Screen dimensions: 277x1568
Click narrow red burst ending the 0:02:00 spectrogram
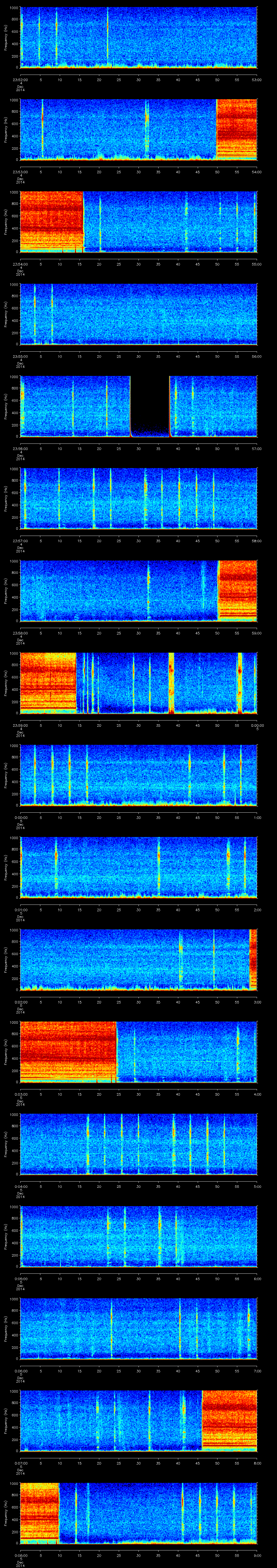(253, 958)
